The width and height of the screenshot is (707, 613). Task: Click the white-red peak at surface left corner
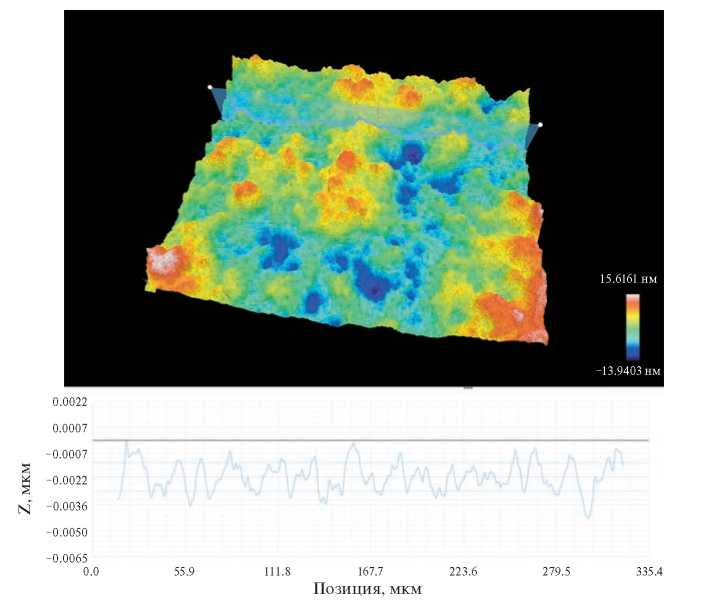162,266
